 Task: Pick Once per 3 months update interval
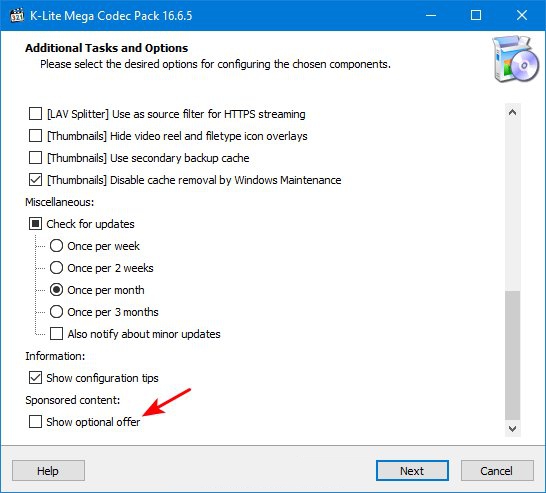coord(56,312)
